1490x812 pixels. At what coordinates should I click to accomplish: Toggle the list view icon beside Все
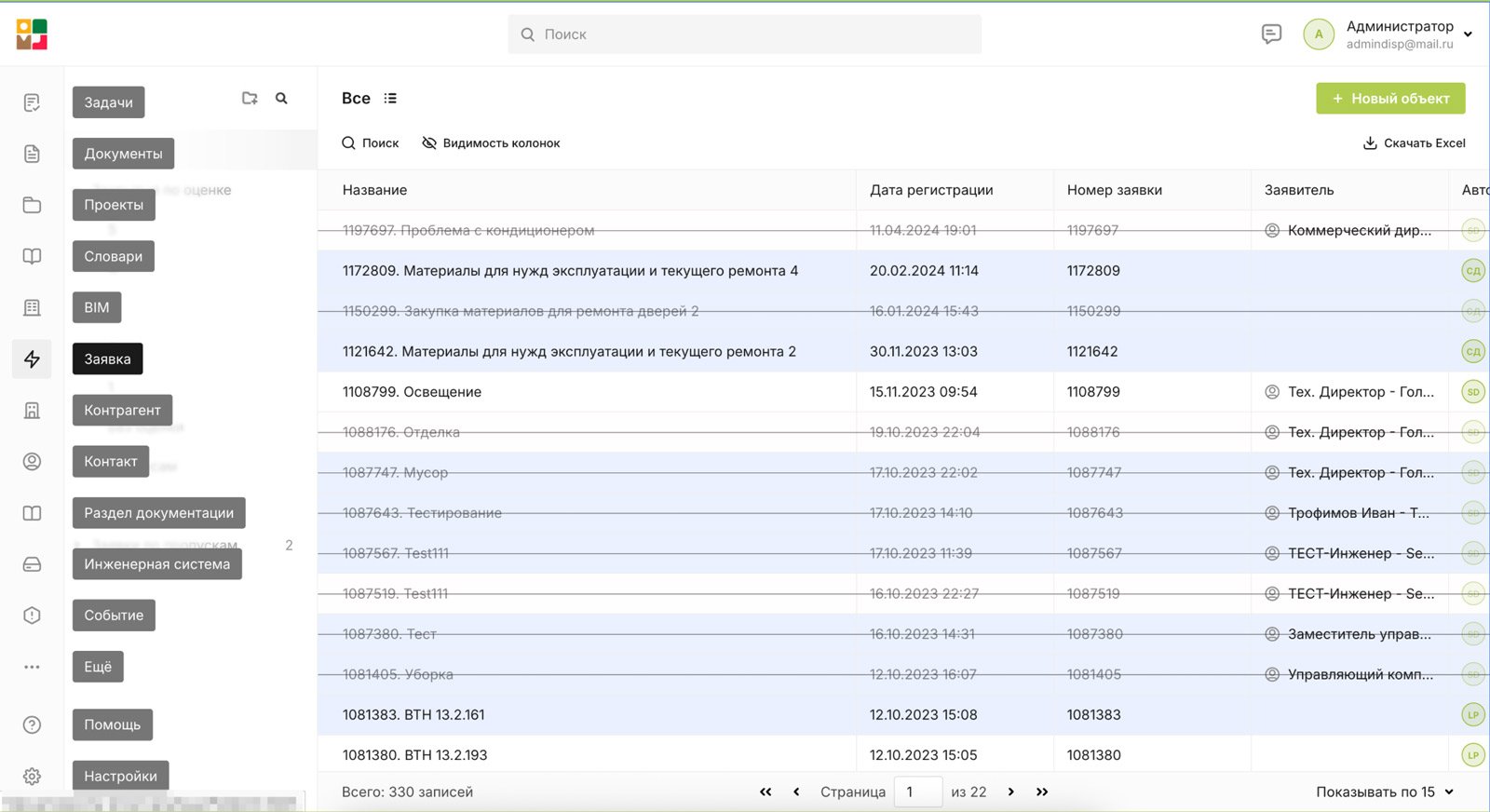pos(390,98)
